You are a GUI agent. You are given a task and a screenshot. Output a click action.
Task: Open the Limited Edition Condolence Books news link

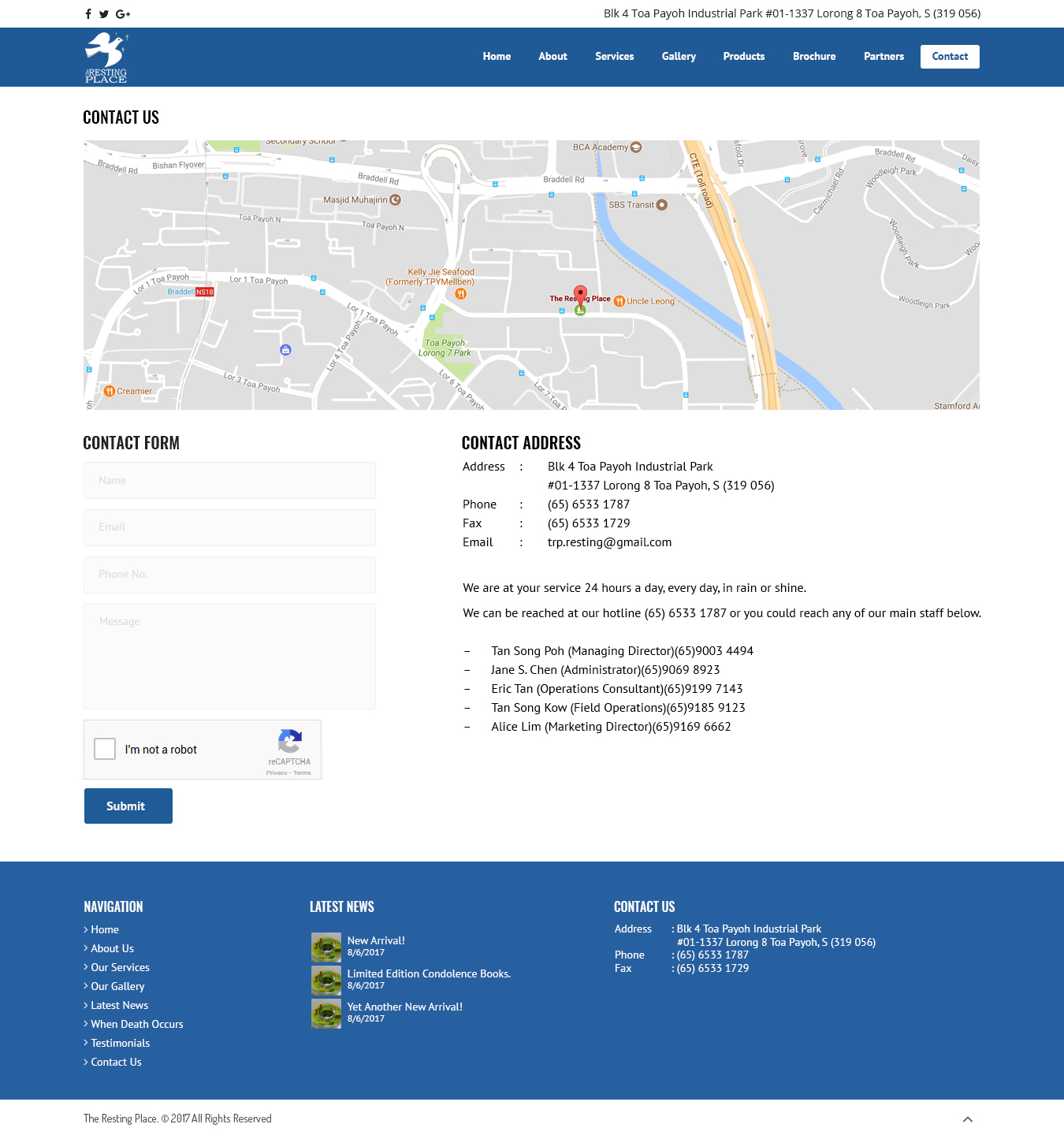pyautogui.click(x=429, y=973)
